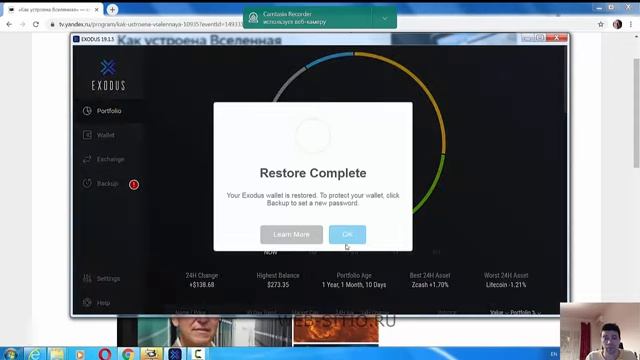Click the Highest Balance $273.35 value

pyautogui.click(x=278, y=285)
